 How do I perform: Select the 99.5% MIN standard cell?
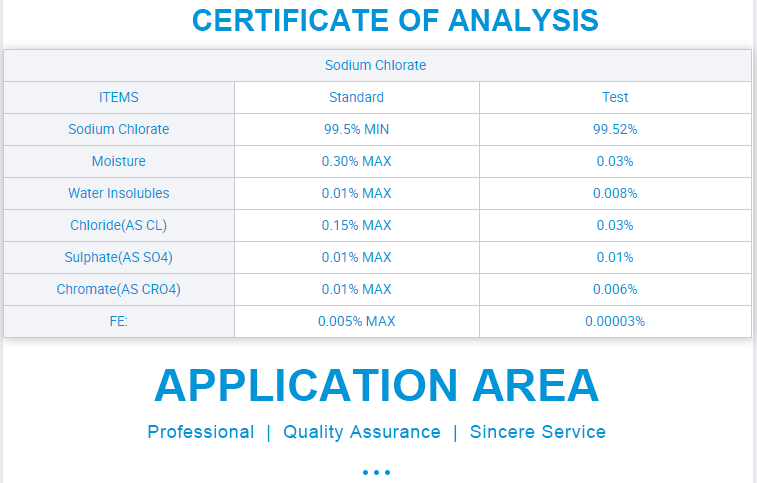coord(356,129)
